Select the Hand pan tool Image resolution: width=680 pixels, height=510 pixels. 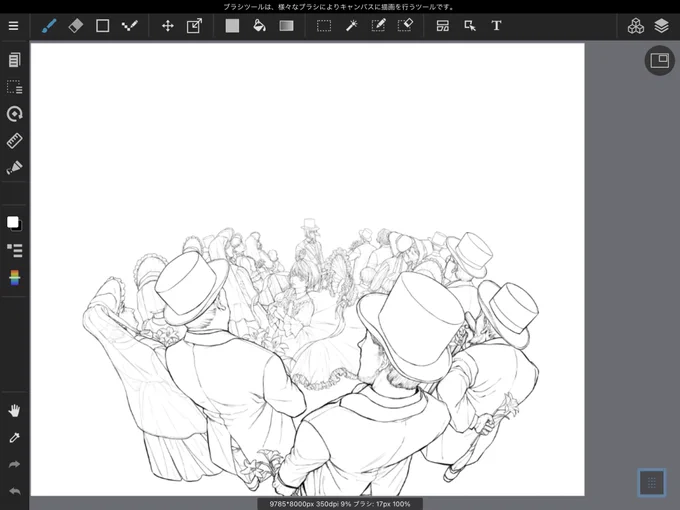click(x=14, y=411)
